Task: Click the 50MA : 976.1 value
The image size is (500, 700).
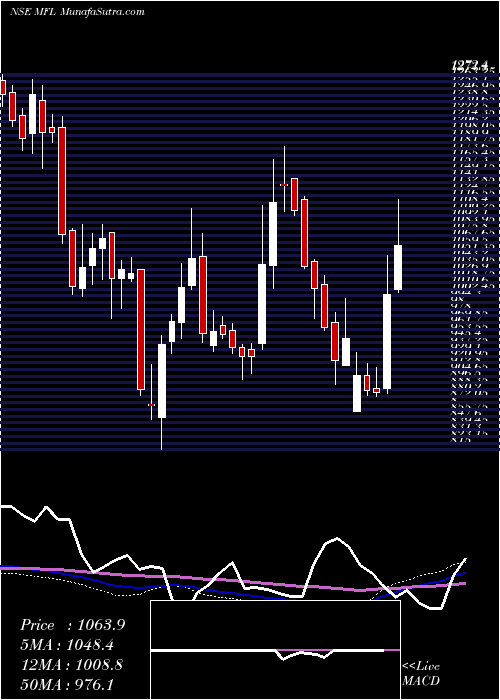Action: pyautogui.click(x=67, y=685)
